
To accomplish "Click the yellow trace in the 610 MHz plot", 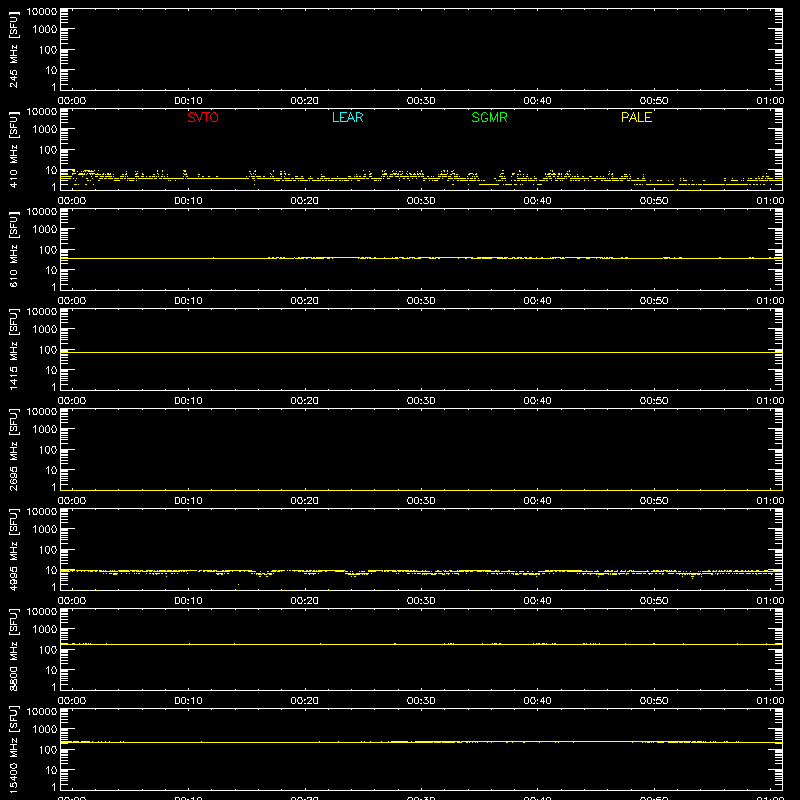I will [x=421, y=258].
